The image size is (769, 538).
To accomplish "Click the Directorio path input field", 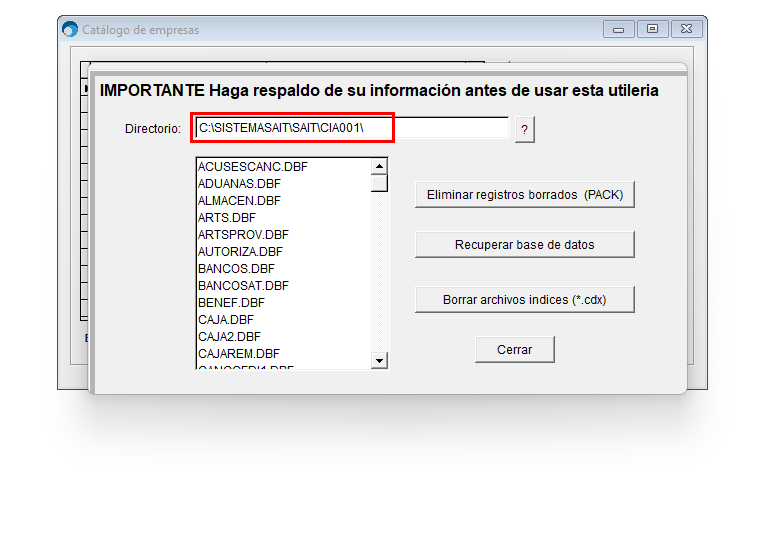I will 352,128.
